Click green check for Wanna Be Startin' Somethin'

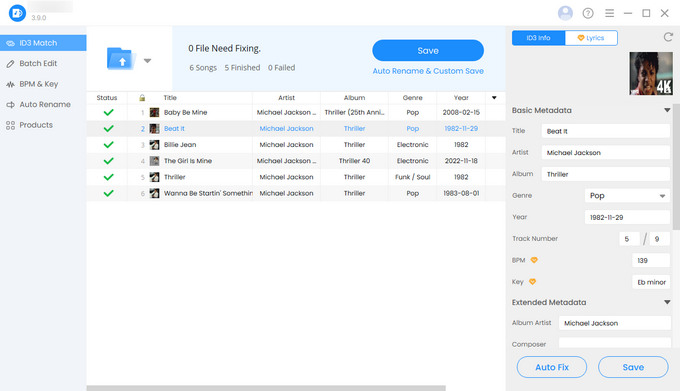pyautogui.click(x=108, y=193)
